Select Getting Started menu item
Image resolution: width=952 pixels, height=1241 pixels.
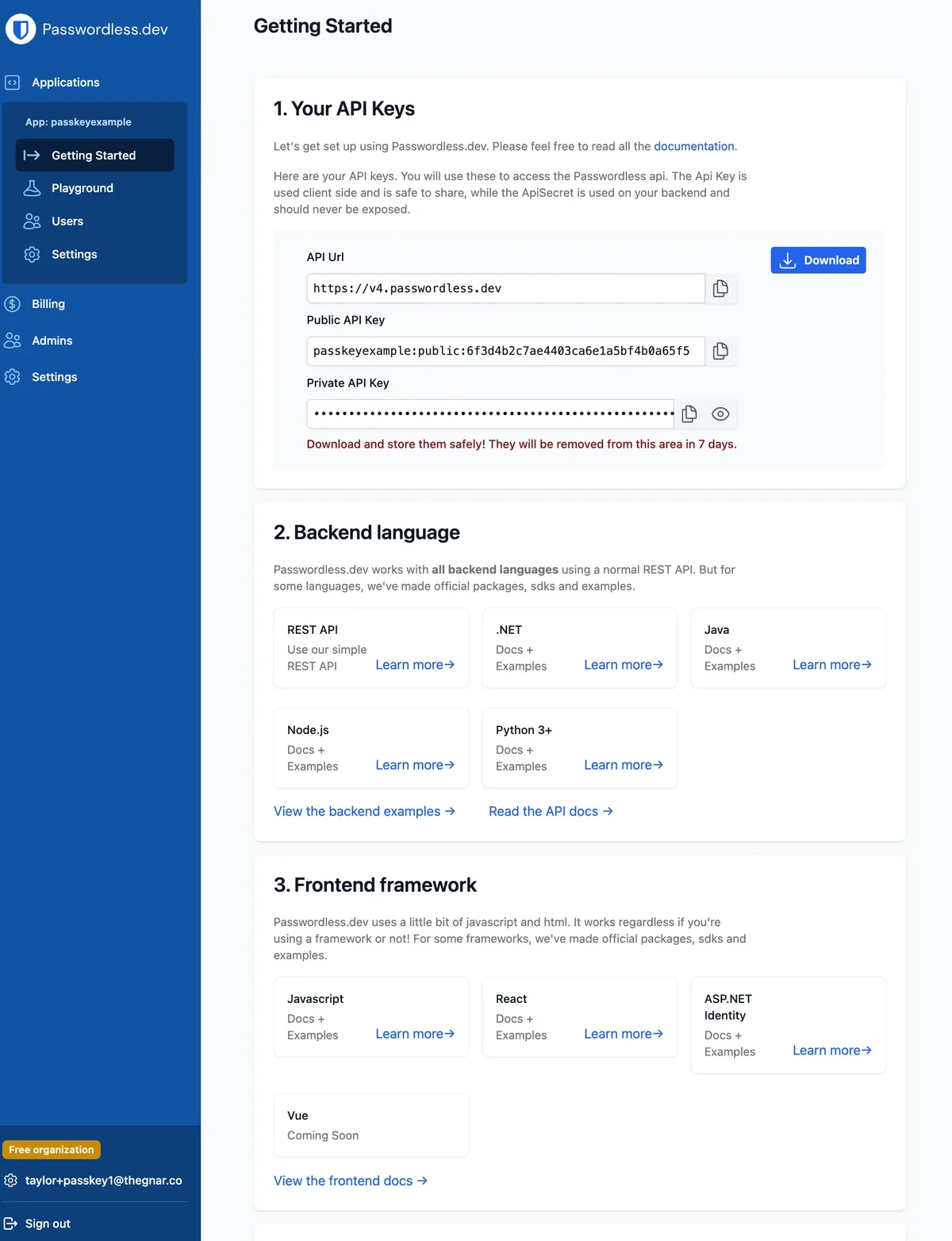pyautogui.click(x=94, y=156)
